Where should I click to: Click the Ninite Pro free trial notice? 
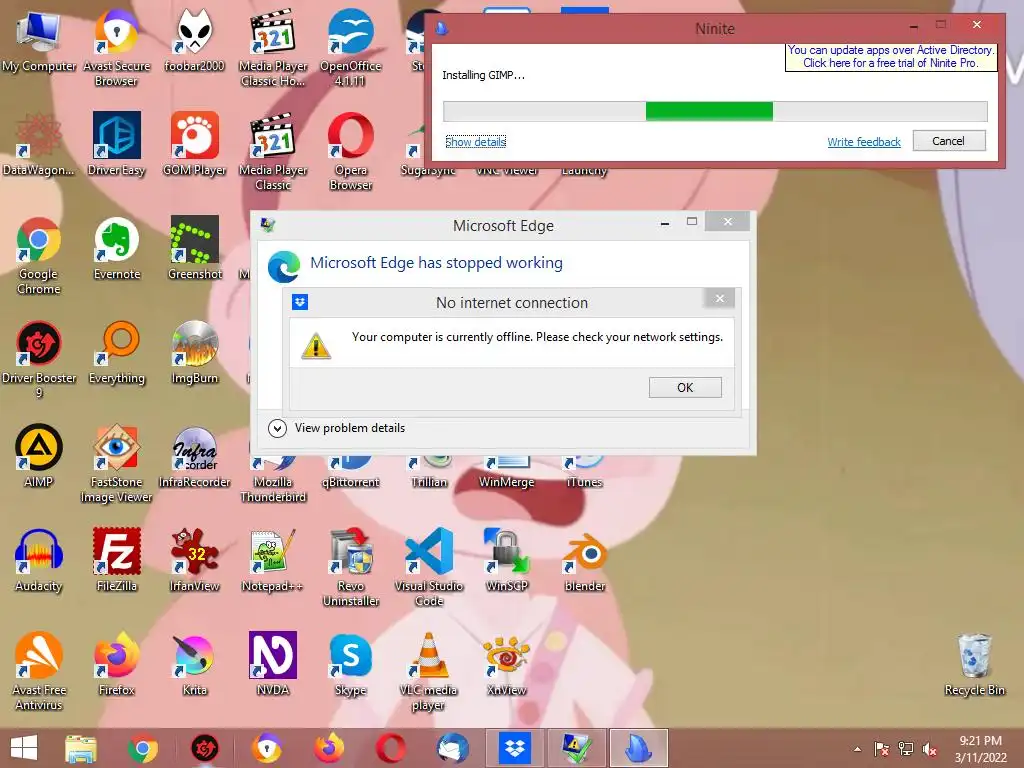[x=891, y=57]
